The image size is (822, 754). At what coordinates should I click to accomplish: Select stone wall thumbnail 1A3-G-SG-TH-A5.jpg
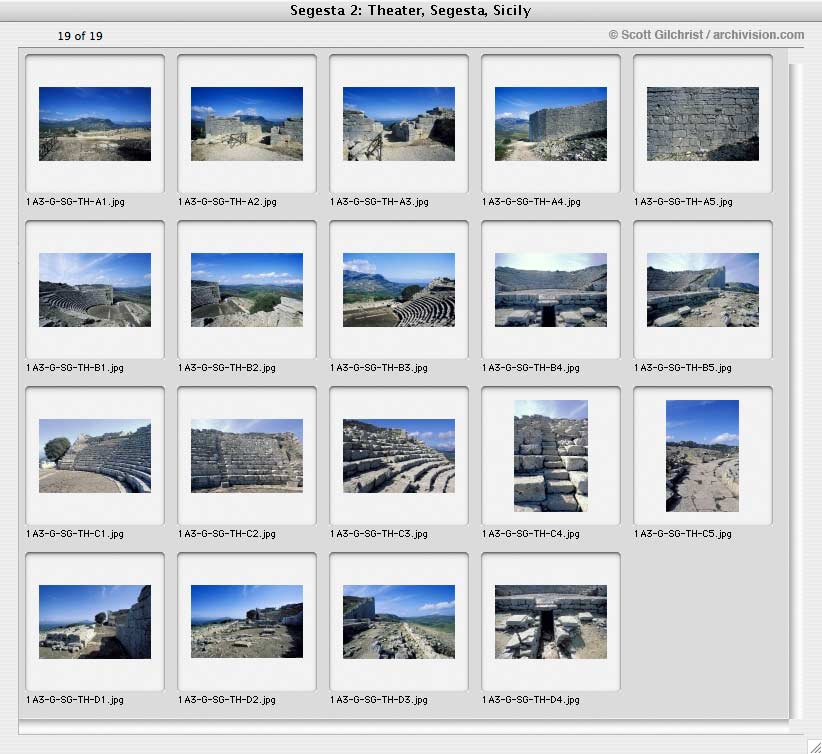[703, 124]
